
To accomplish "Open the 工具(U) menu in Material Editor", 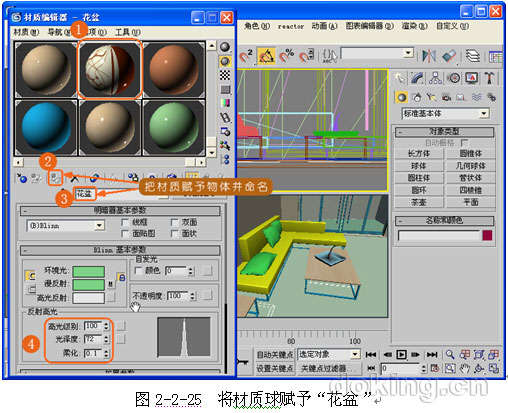I will pyautogui.click(x=128, y=32).
